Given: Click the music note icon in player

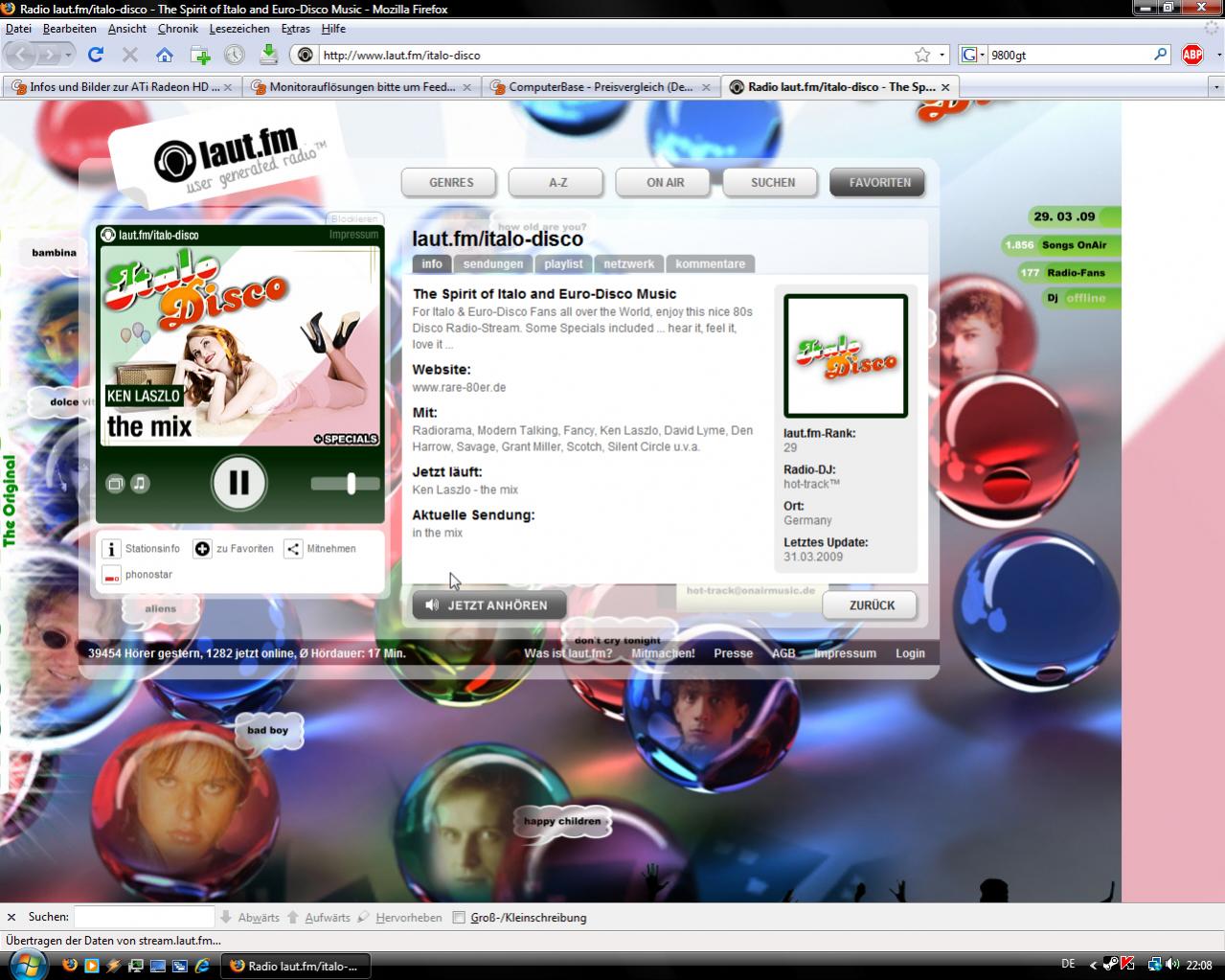Looking at the screenshot, I should [140, 484].
